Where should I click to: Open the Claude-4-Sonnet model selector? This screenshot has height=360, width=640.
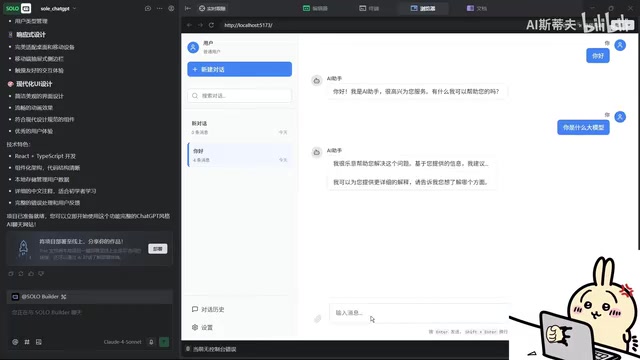[122, 342]
